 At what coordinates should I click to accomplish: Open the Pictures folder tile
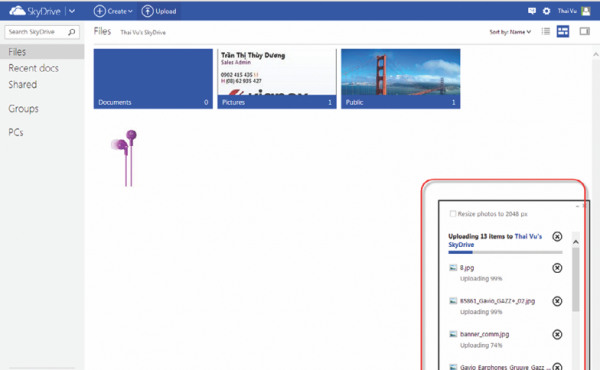coord(277,79)
